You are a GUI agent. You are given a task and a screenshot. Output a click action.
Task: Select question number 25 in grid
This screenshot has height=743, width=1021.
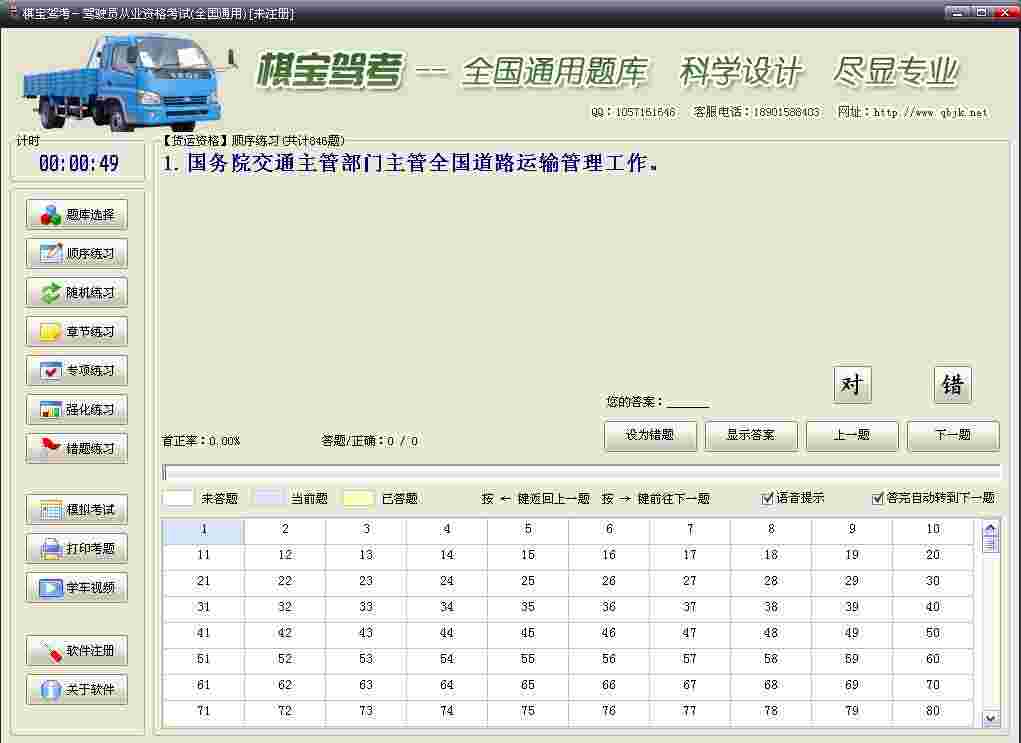pyautogui.click(x=528, y=581)
